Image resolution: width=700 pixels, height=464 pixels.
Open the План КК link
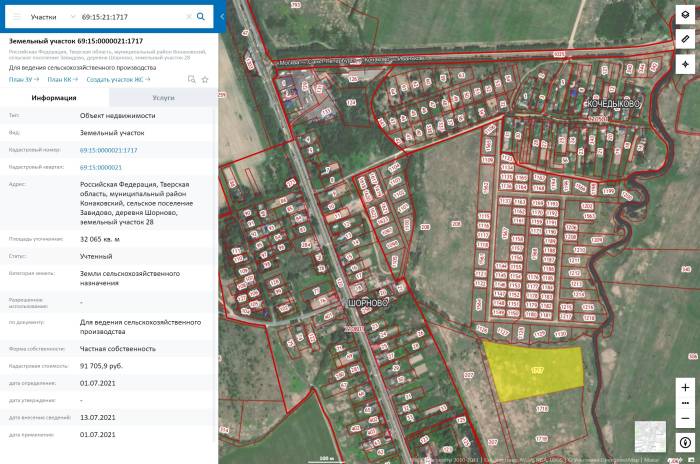click(62, 79)
